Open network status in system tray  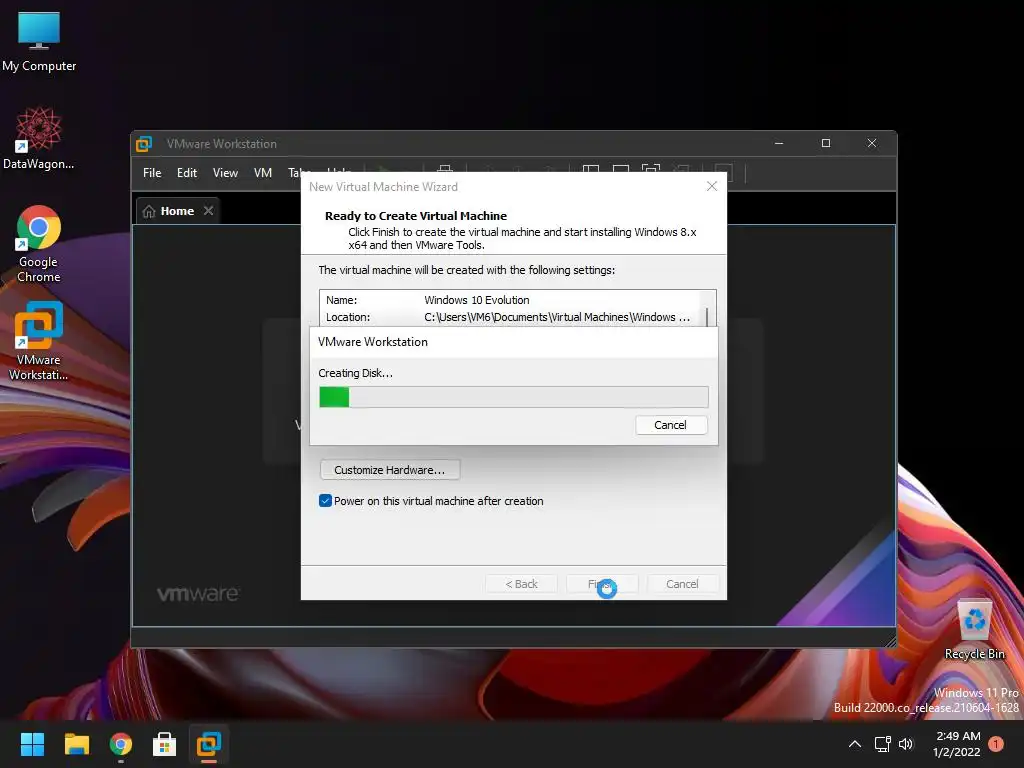[x=882, y=744]
